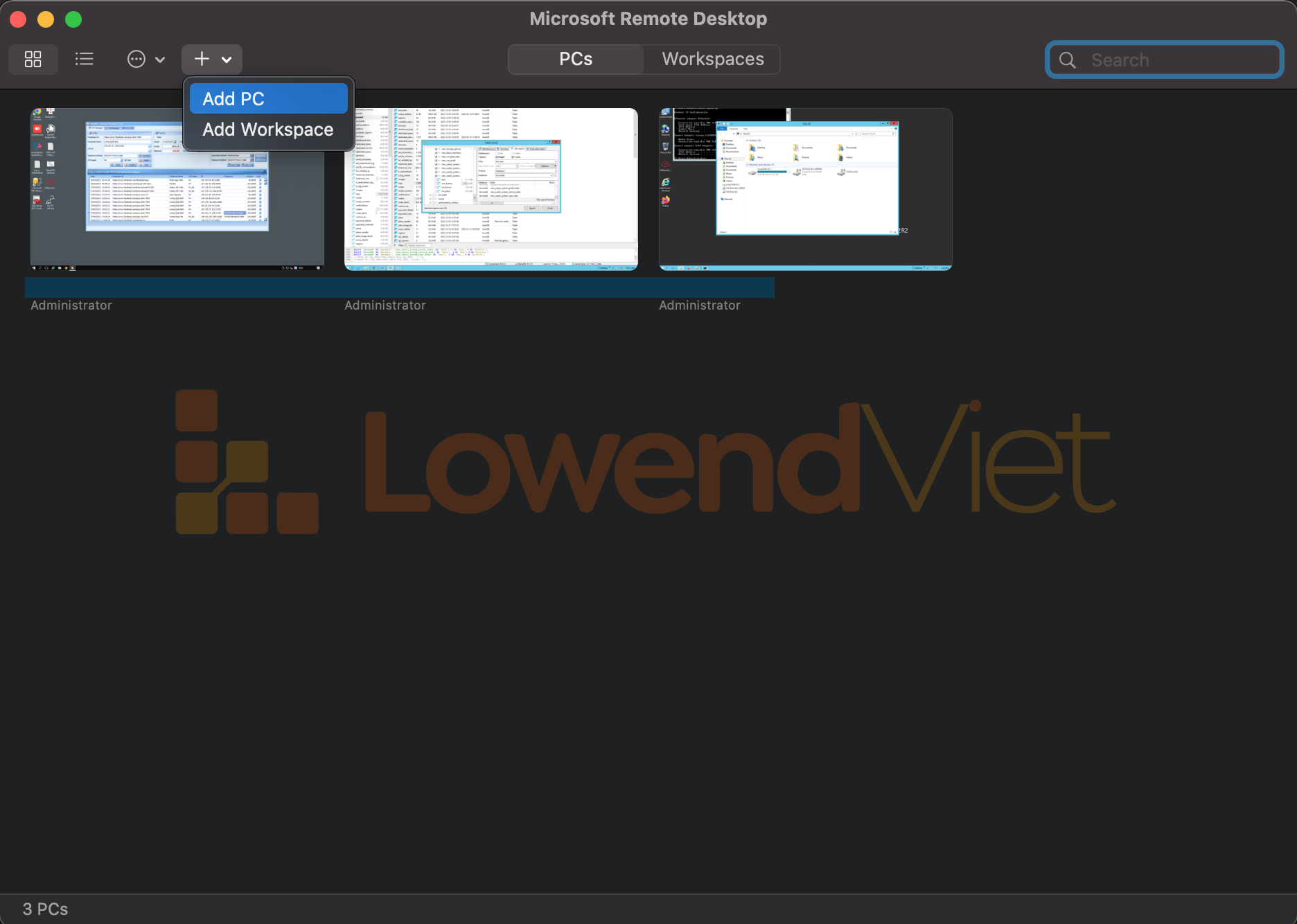The image size is (1297, 924).
Task: Switch to the grid view layout
Action: pos(33,60)
